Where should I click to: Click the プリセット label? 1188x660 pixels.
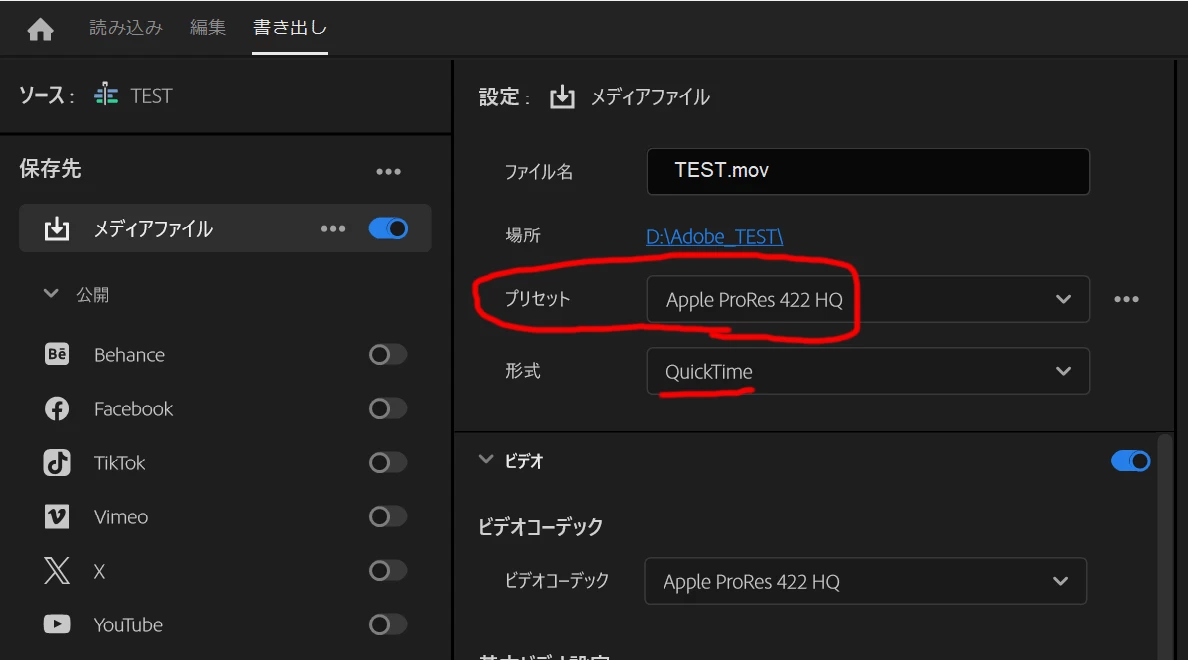point(537,299)
